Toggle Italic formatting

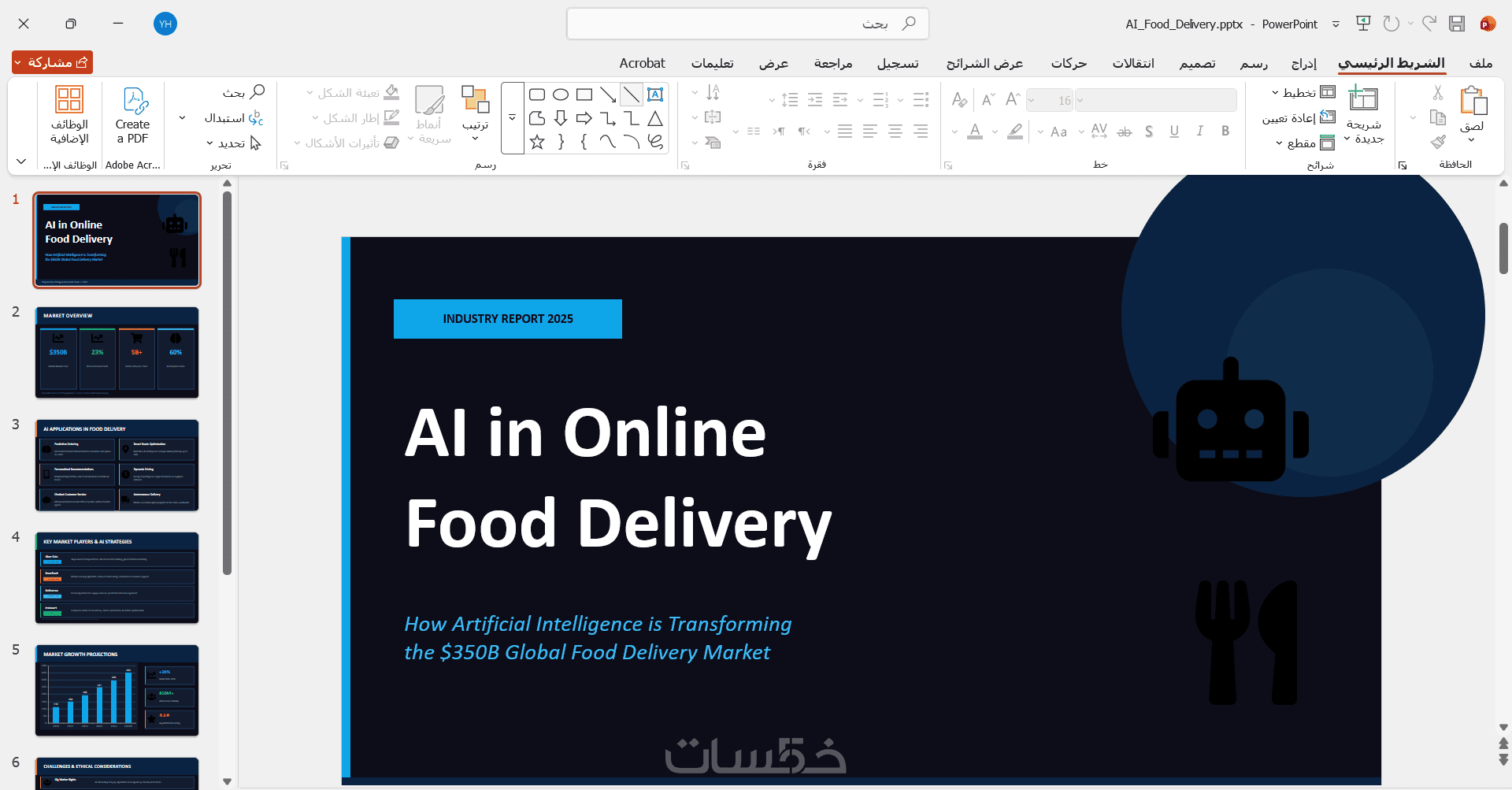1199,131
